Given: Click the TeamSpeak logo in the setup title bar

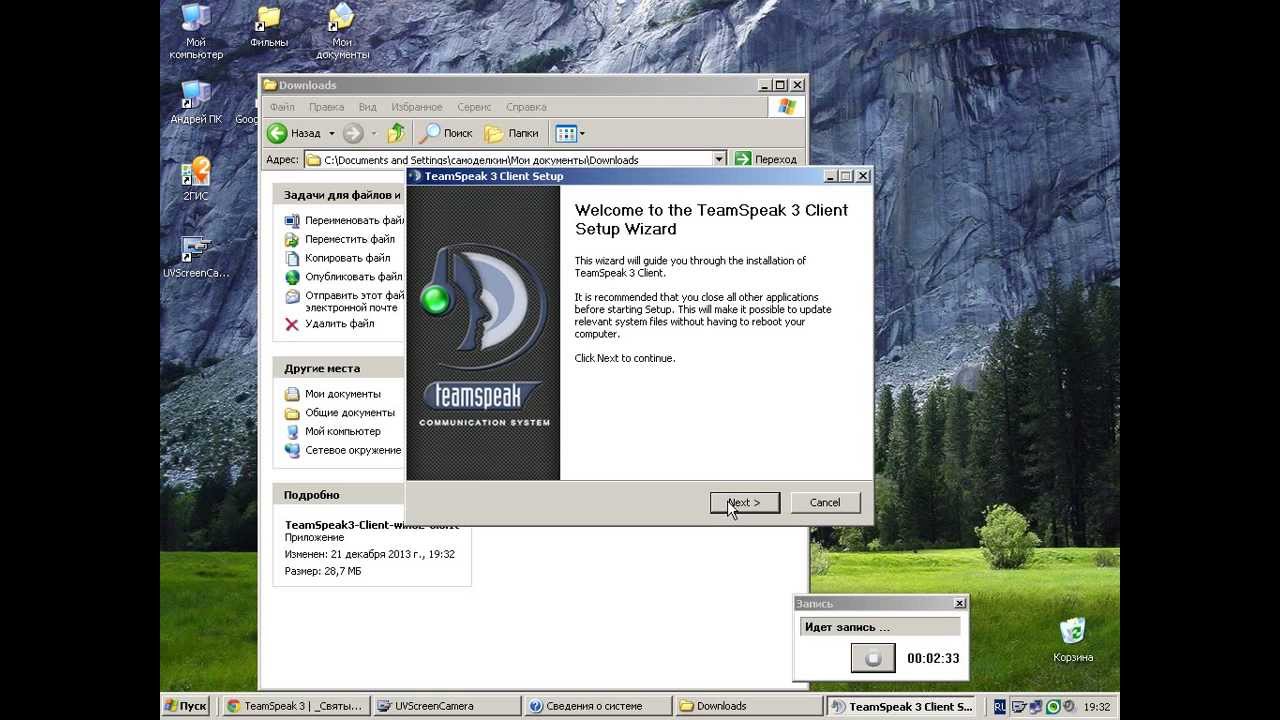Looking at the screenshot, I should (x=415, y=176).
